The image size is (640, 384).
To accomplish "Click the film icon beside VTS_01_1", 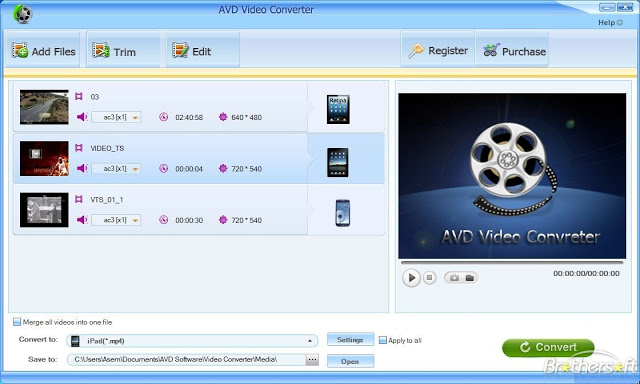I will (79, 199).
